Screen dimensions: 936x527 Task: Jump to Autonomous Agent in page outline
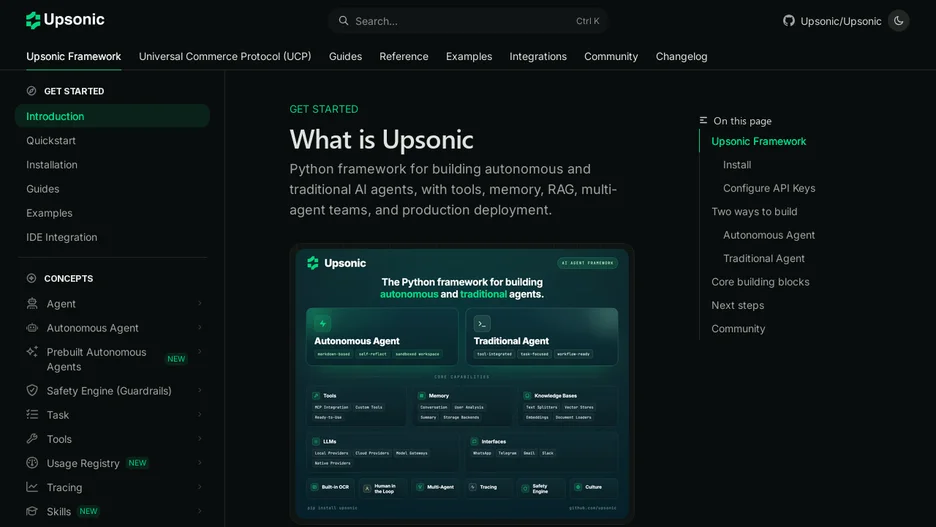point(769,235)
